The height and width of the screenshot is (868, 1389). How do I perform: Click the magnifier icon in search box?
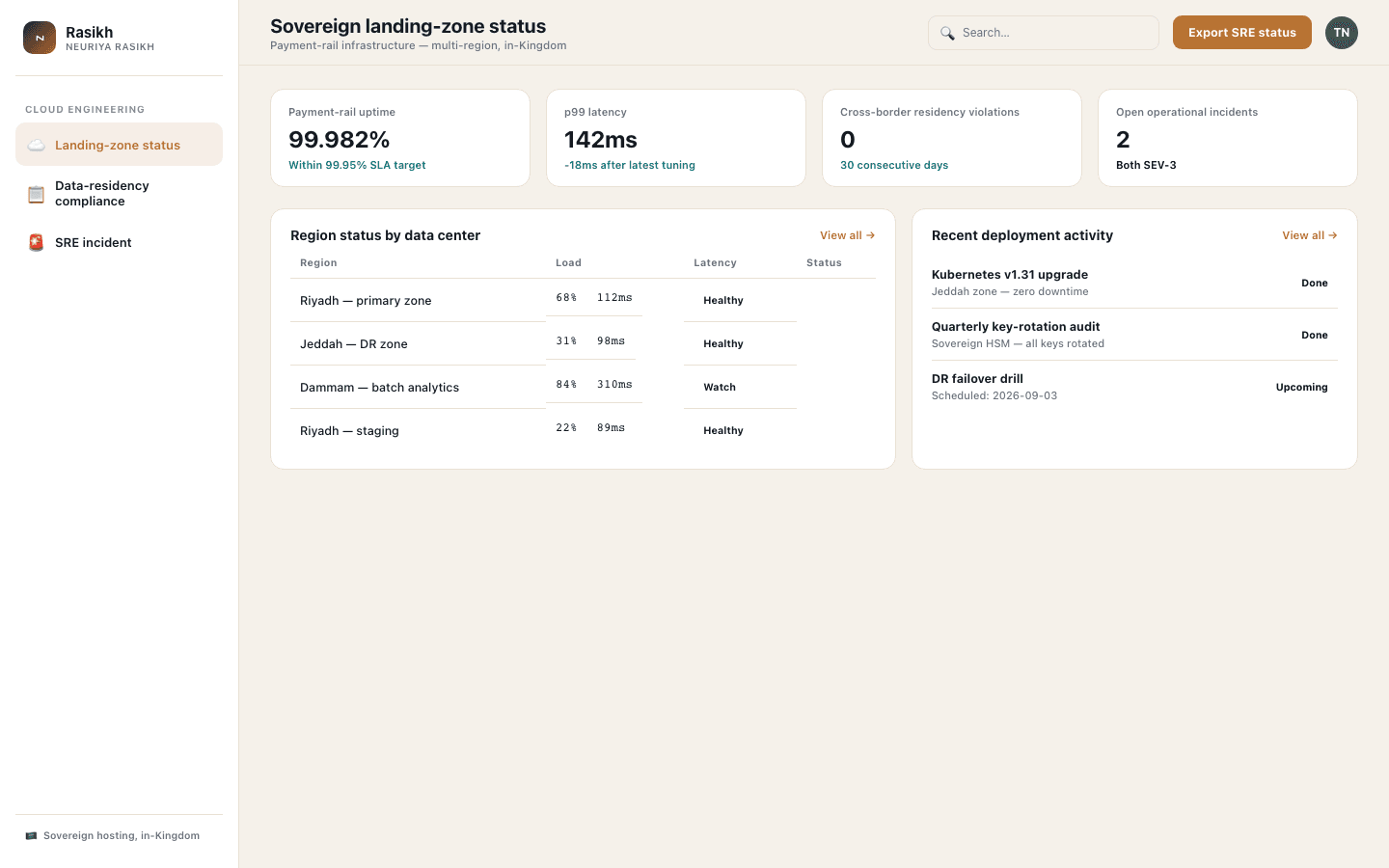(947, 33)
